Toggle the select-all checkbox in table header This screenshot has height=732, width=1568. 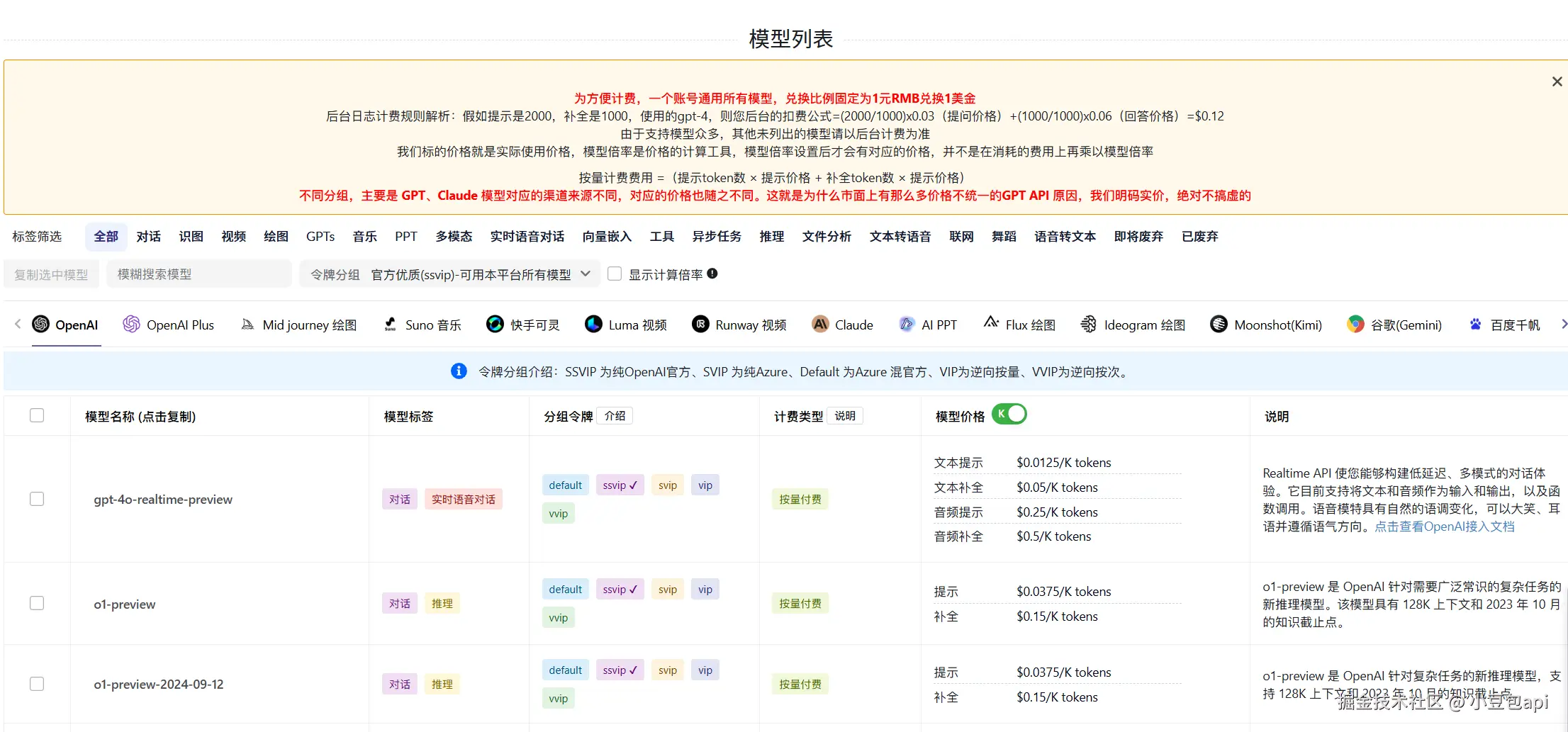37,415
